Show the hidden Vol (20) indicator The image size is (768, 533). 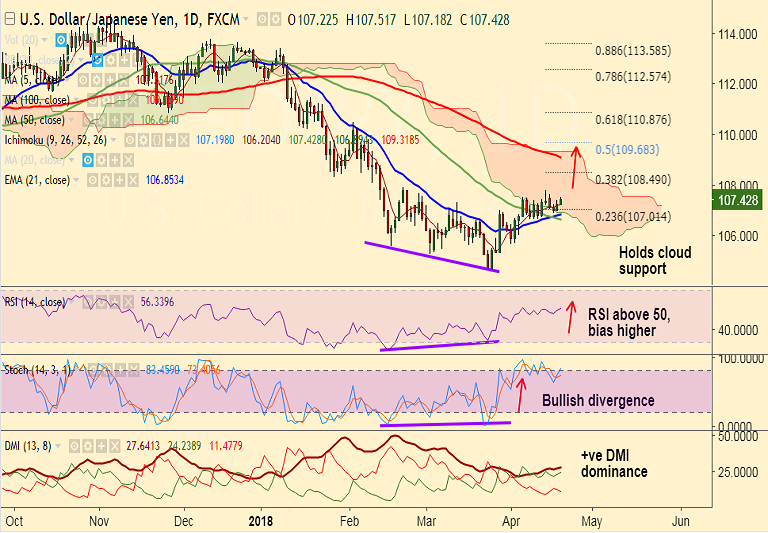coord(61,40)
